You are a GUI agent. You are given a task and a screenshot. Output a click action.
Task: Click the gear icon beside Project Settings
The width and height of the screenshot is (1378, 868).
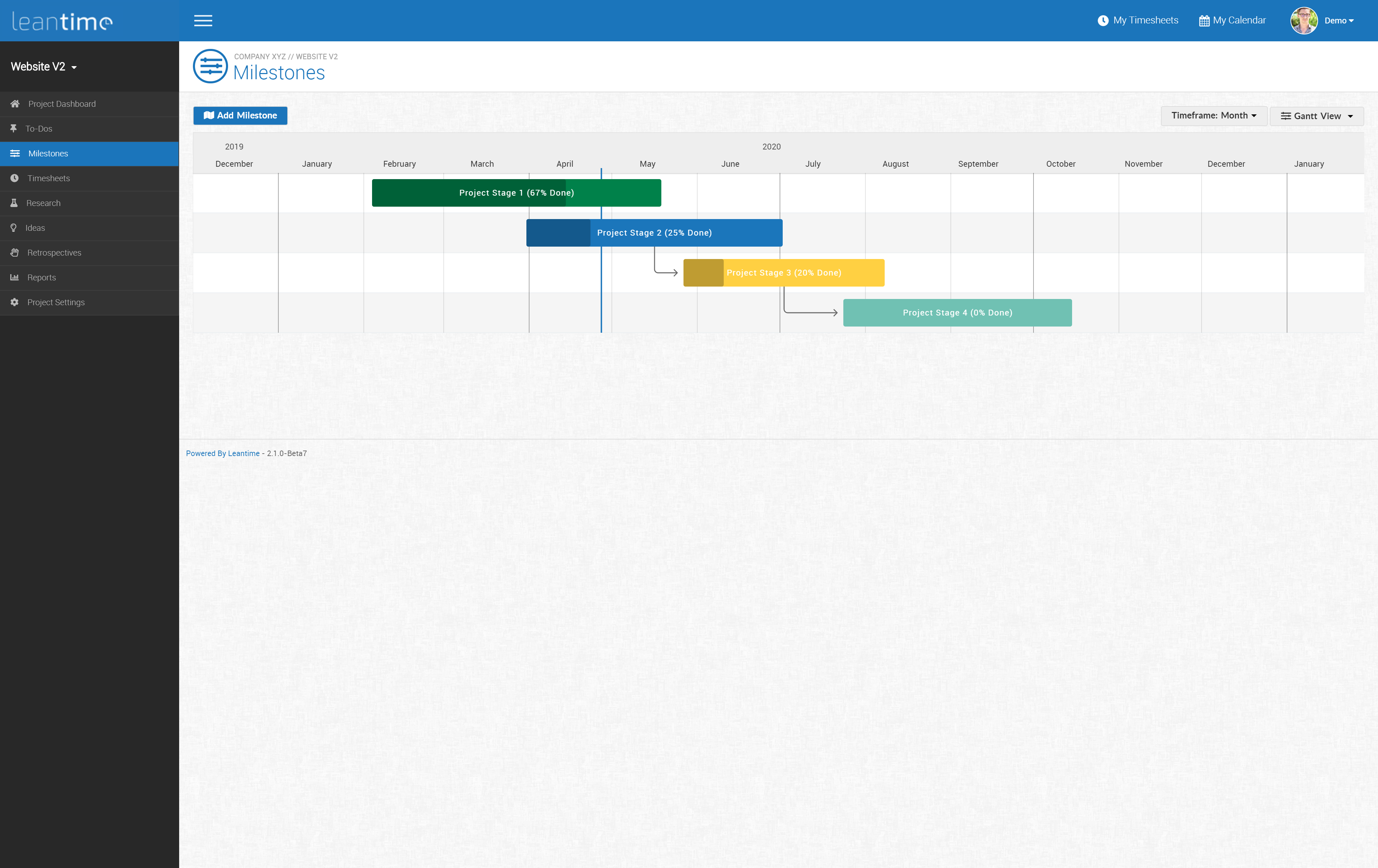point(14,302)
